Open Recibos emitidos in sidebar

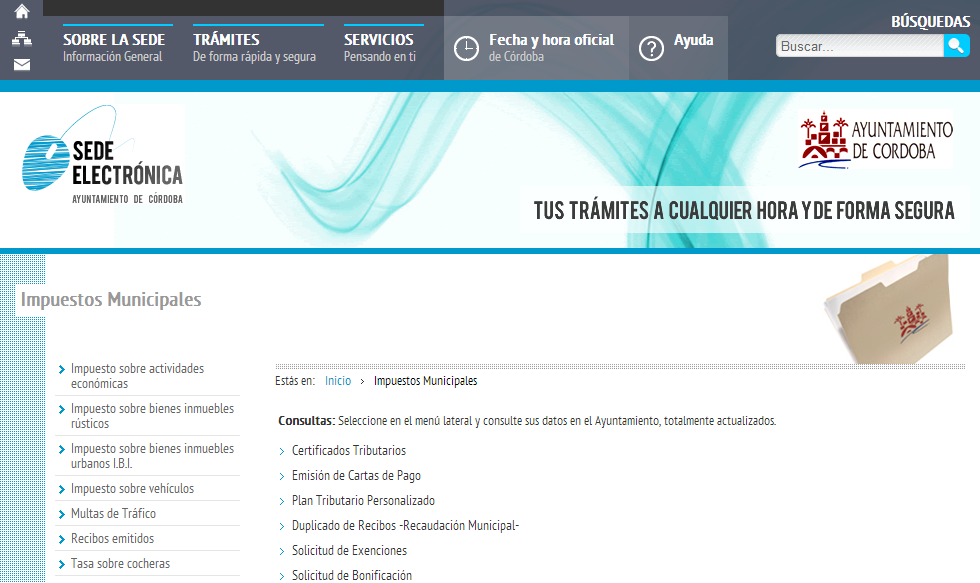point(112,538)
